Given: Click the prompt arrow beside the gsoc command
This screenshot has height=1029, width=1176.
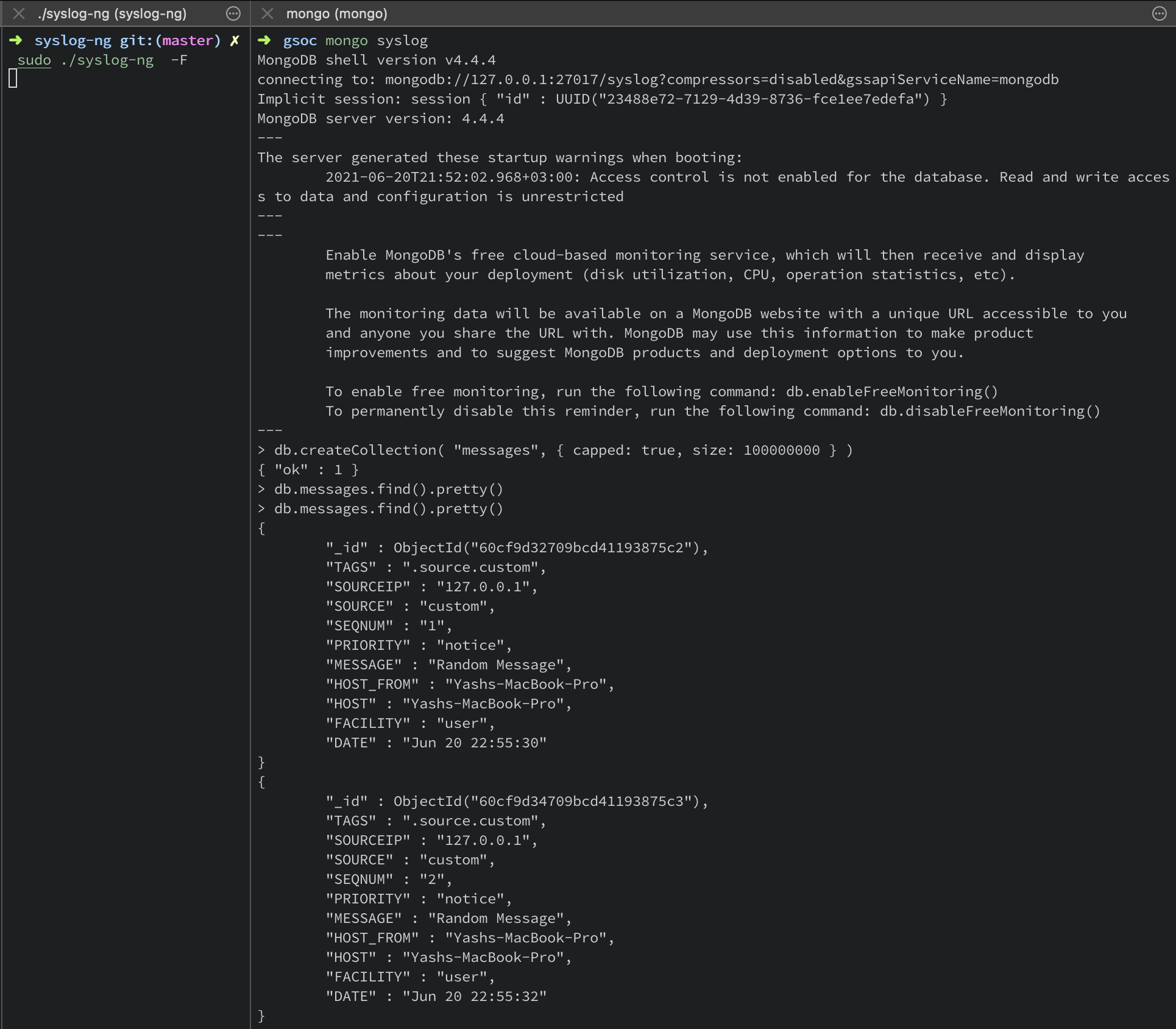Looking at the screenshot, I should tap(264, 40).
